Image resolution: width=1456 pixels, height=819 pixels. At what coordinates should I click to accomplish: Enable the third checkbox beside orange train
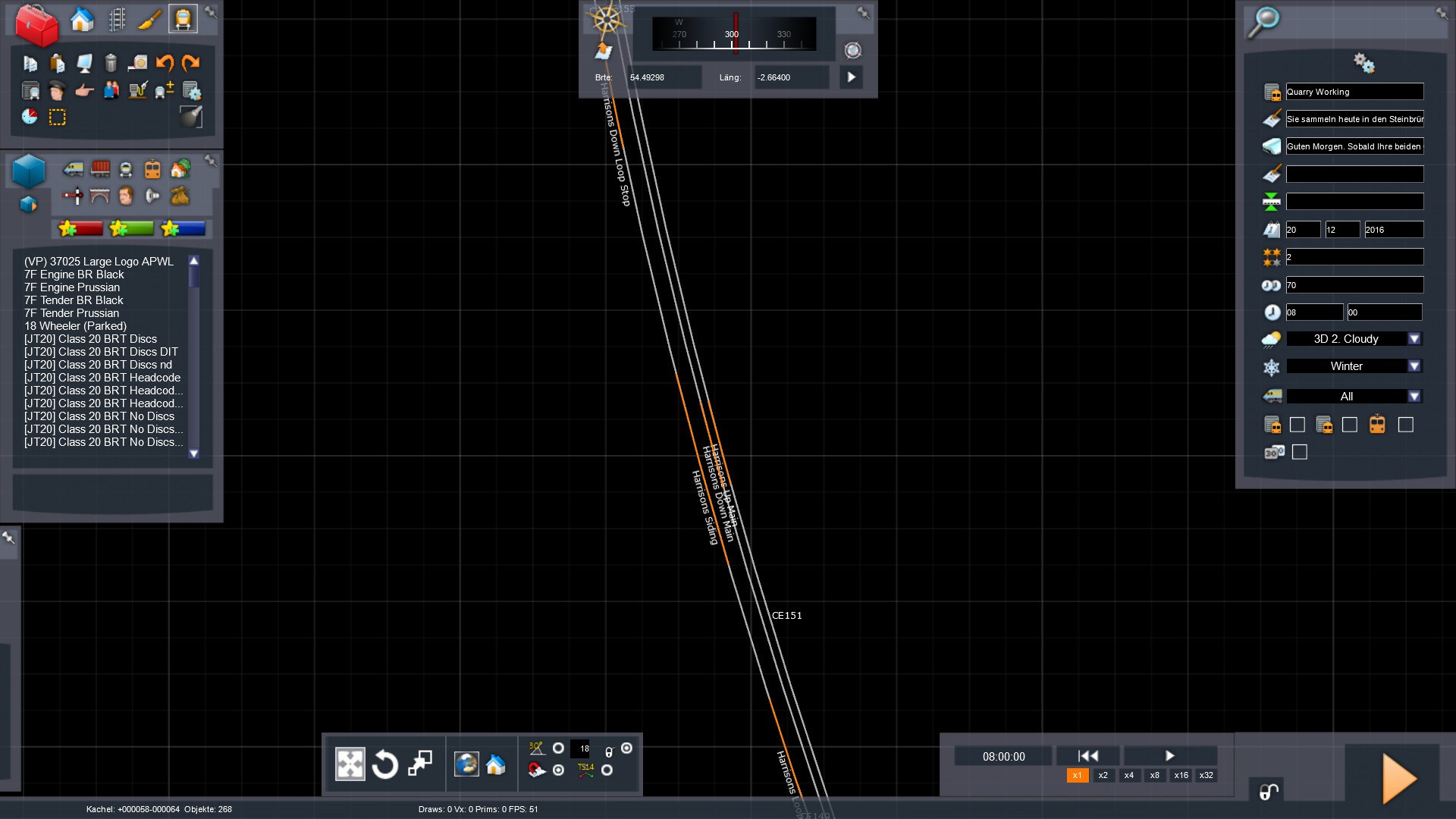coord(1405,425)
